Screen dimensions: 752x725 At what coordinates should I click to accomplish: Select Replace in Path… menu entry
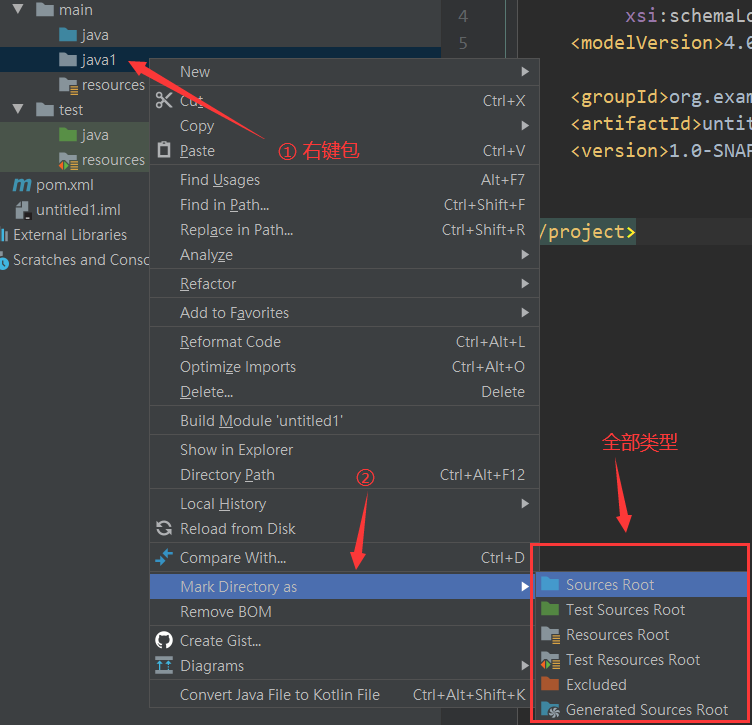[x=344, y=229]
